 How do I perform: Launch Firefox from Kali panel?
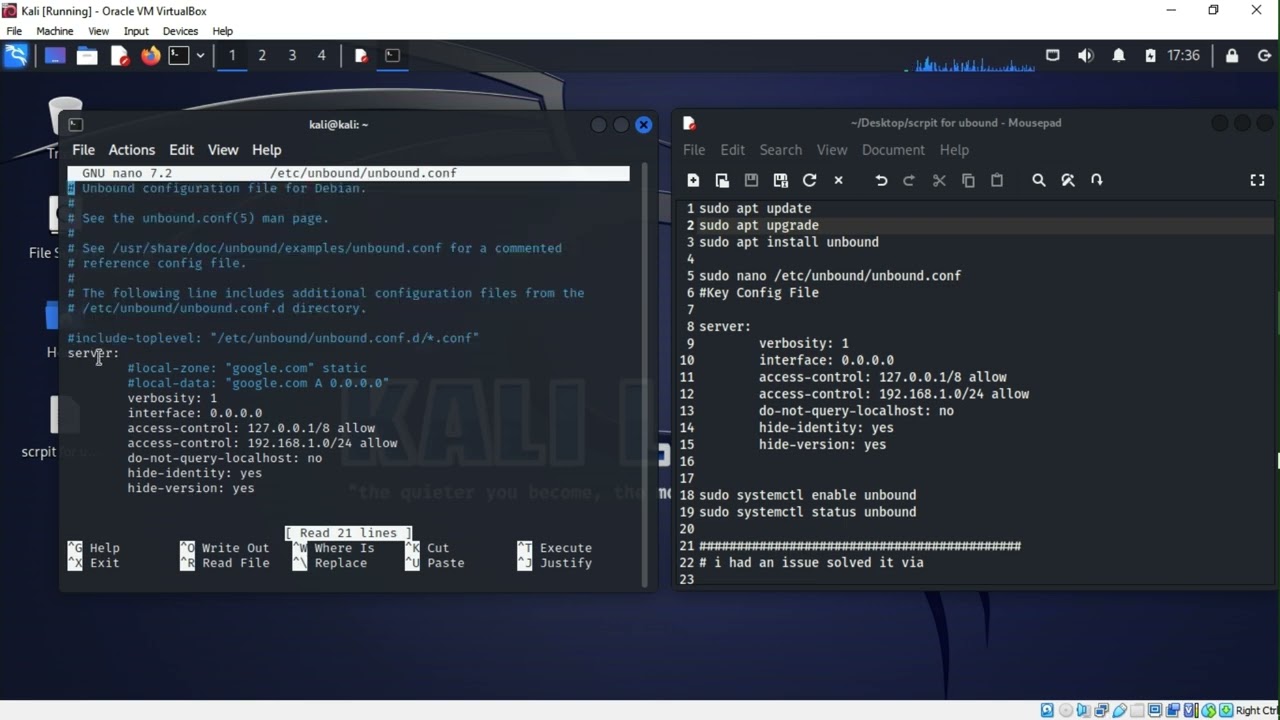tap(150, 56)
